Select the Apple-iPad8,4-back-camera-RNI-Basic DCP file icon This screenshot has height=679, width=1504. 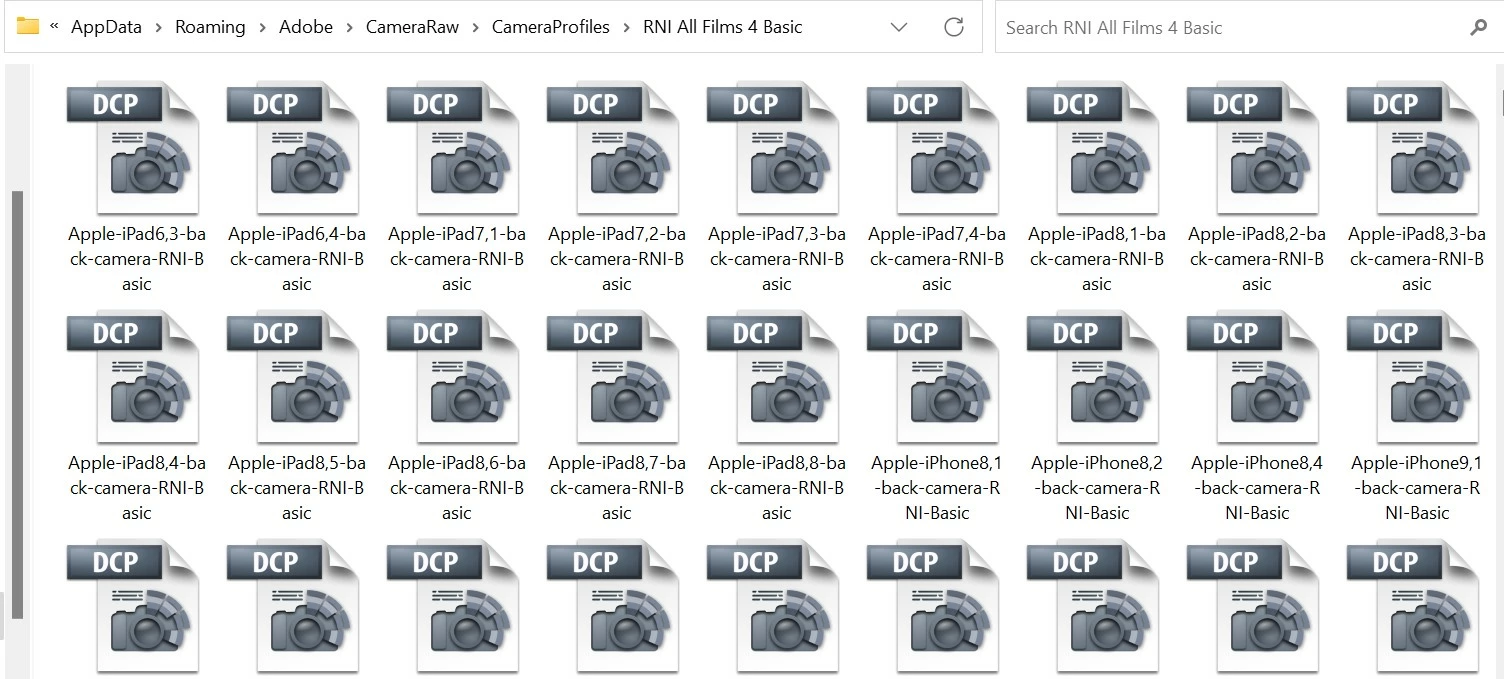[x=133, y=377]
